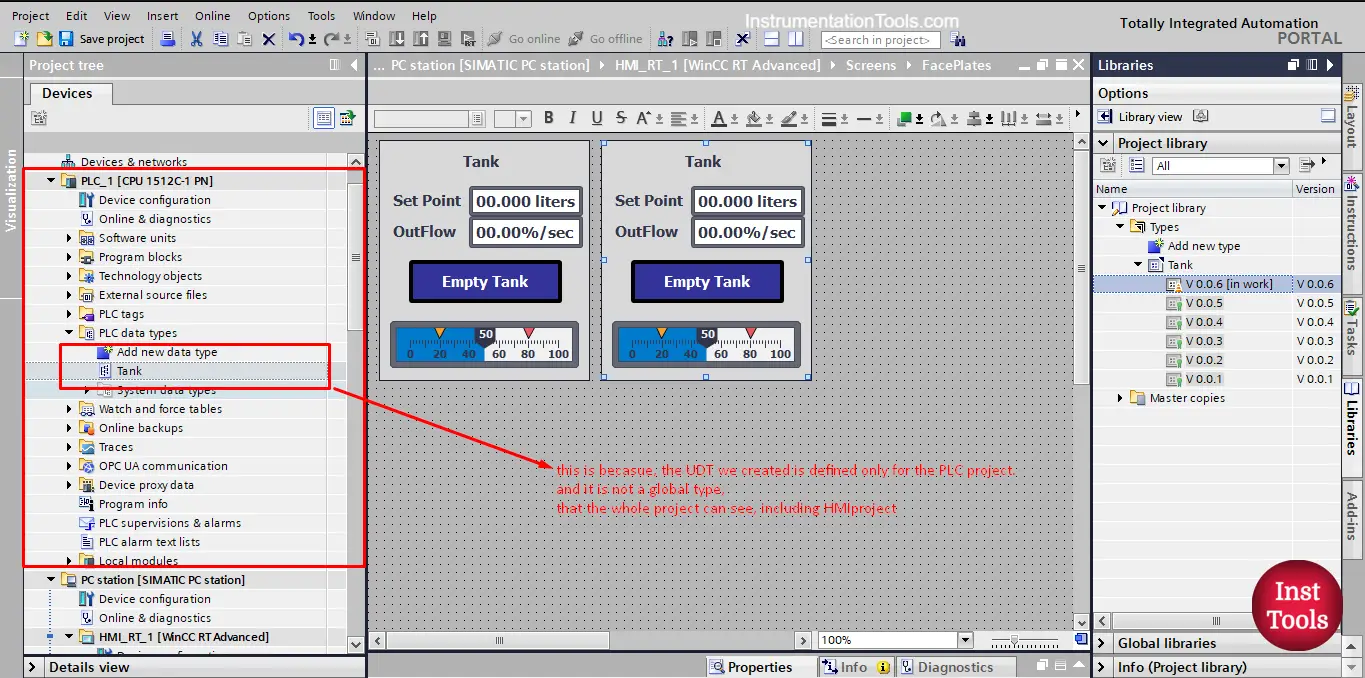Click the Open project icon
Screen dimensions: 1365x678
pos(44,39)
